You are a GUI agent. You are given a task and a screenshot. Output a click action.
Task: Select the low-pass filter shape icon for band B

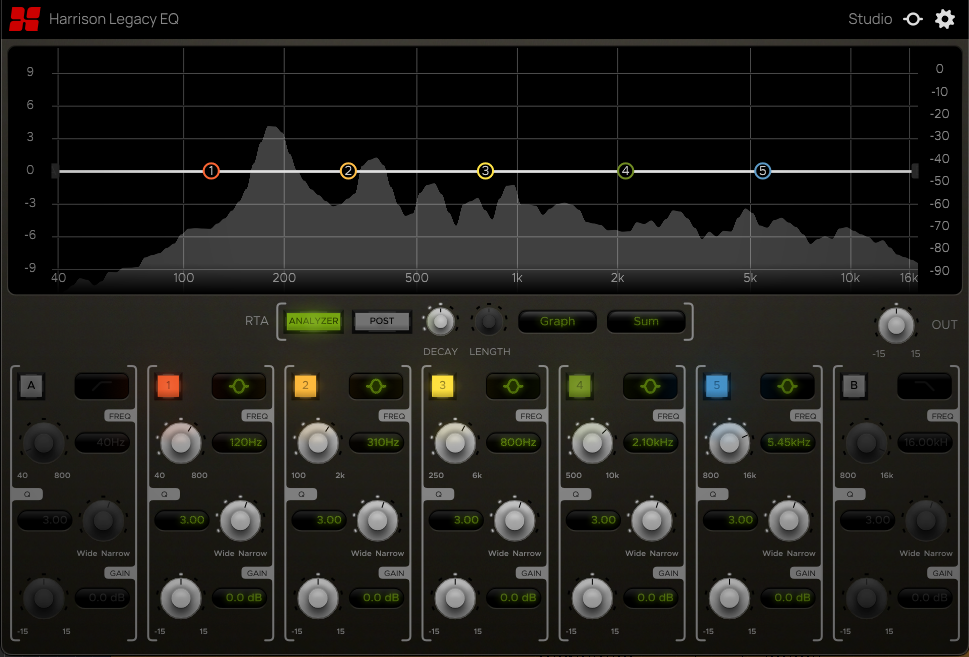(x=925, y=386)
